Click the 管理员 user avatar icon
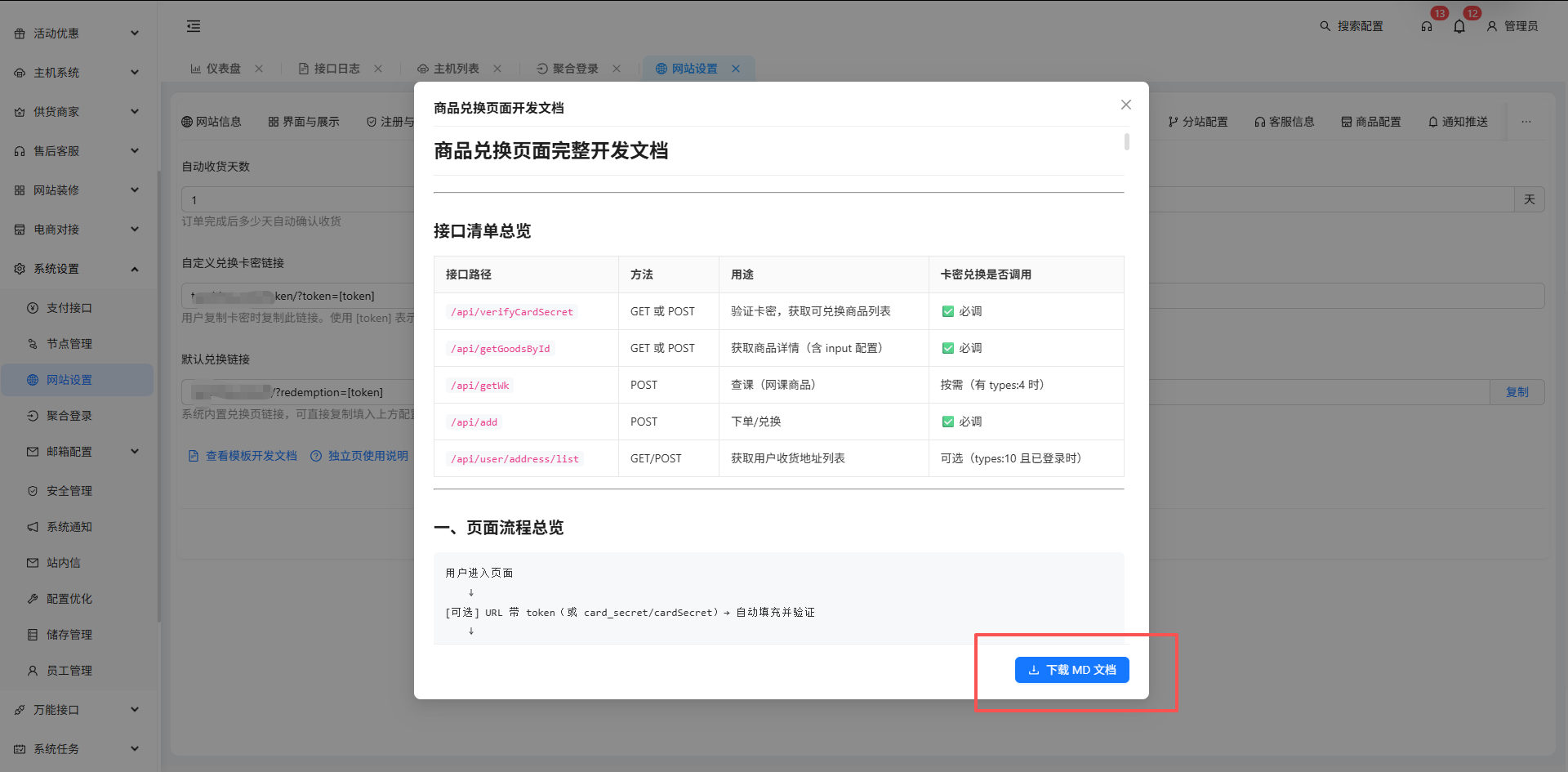The width and height of the screenshot is (1568, 772). [1492, 26]
